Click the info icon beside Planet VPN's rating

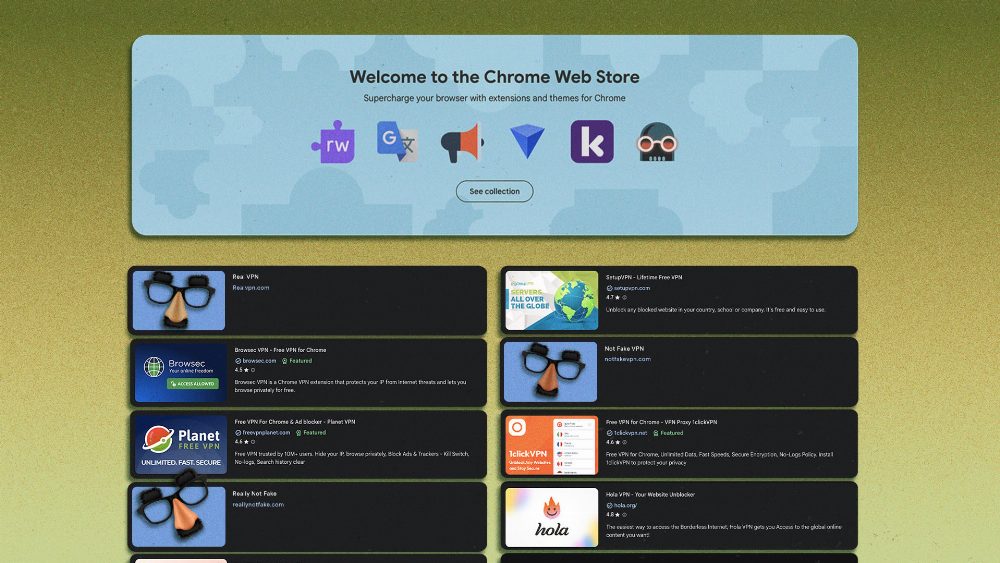[253, 442]
